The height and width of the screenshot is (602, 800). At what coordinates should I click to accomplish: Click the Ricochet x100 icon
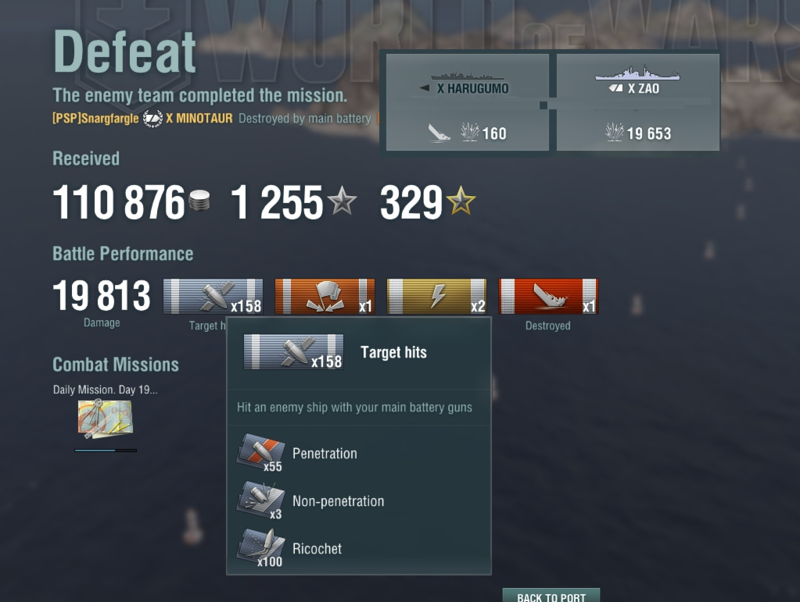[x=260, y=548]
